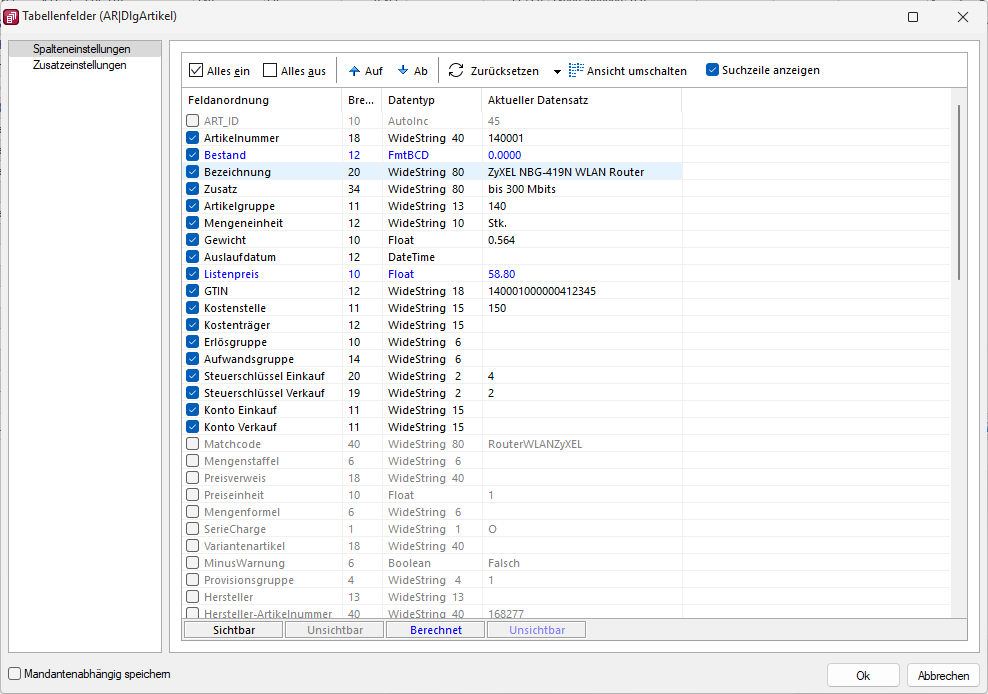Sort by the Feldanordnung column header
This screenshot has width=988, height=694.
[228, 100]
